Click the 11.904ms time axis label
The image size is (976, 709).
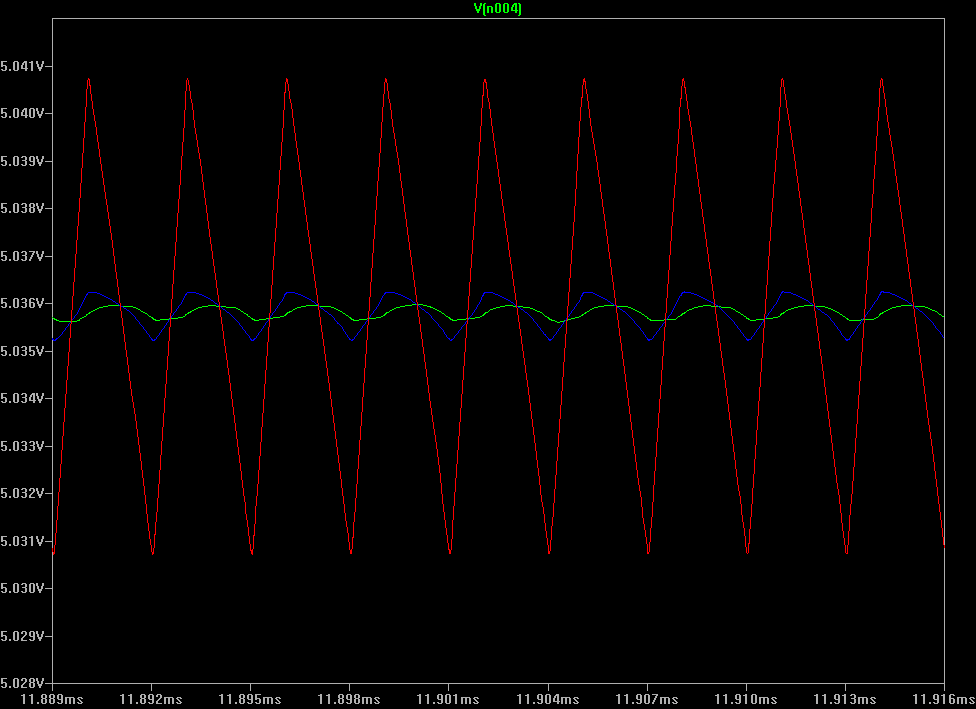pyautogui.click(x=546, y=698)
